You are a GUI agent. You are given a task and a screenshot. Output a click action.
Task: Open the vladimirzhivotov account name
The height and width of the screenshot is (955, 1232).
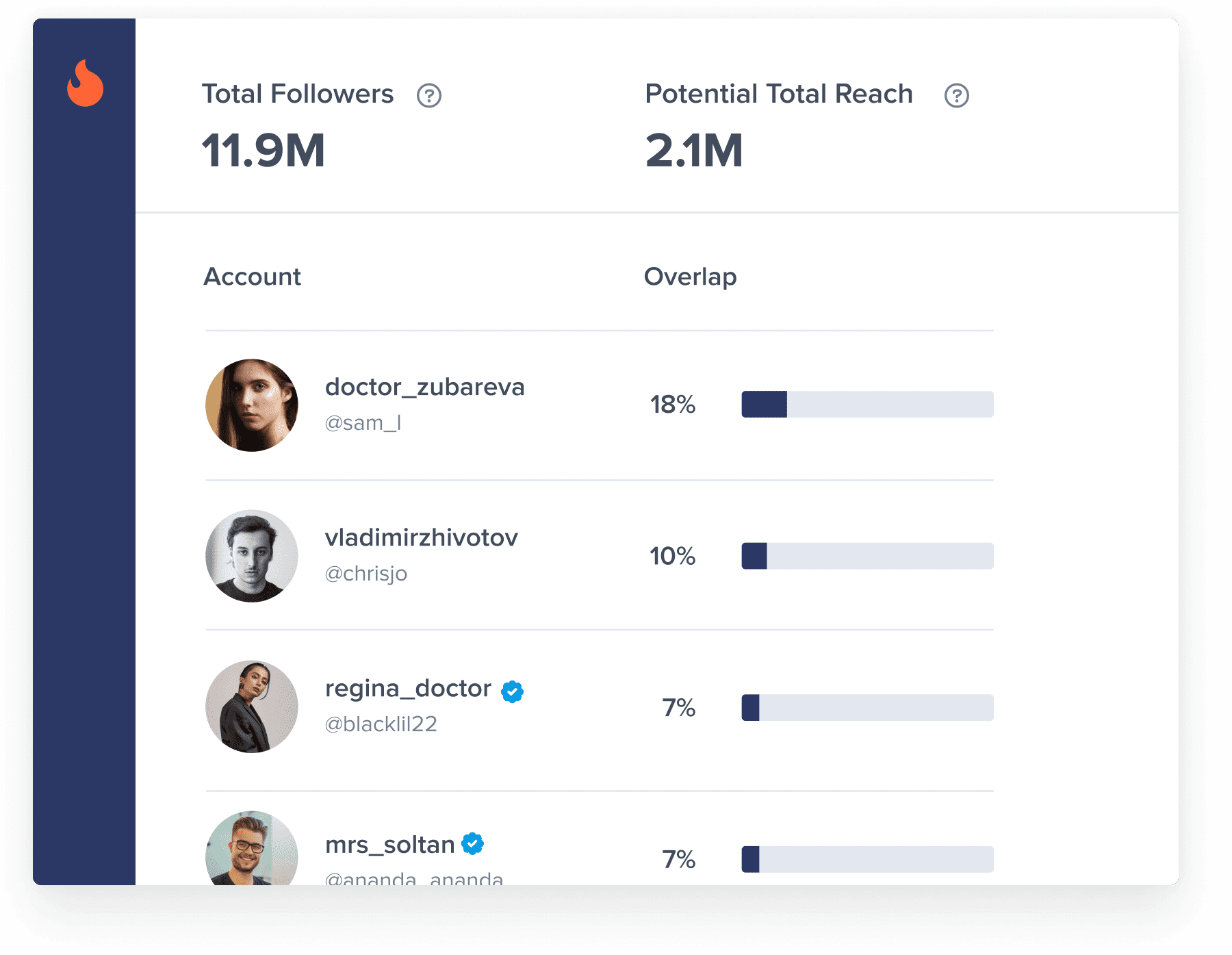pyautogui.click(x=421, y=538)
